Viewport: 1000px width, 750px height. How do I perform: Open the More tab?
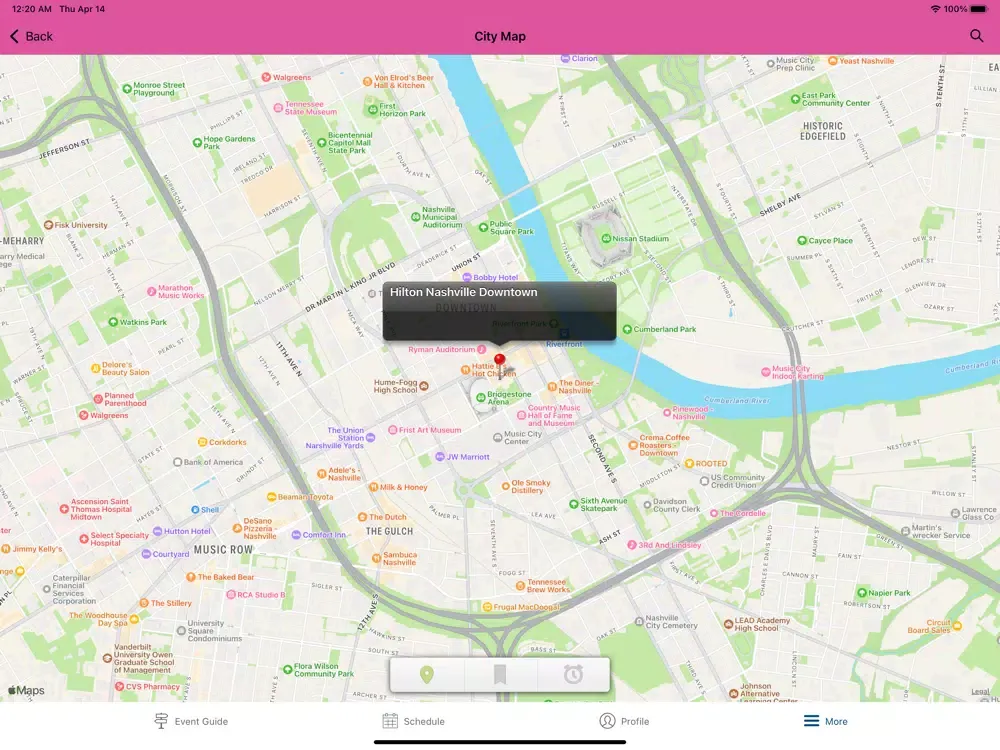click(x=825, y=721)
